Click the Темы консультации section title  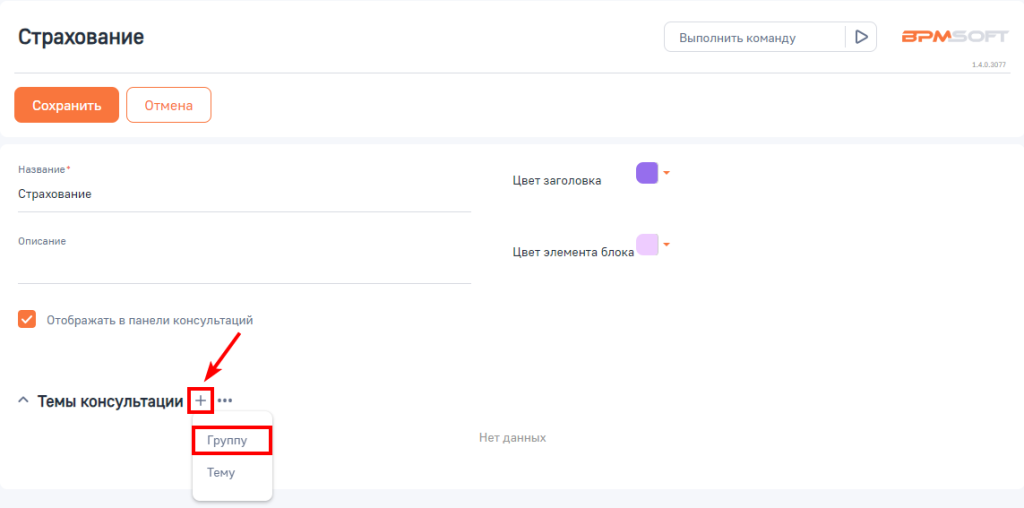tap(110, 400)
